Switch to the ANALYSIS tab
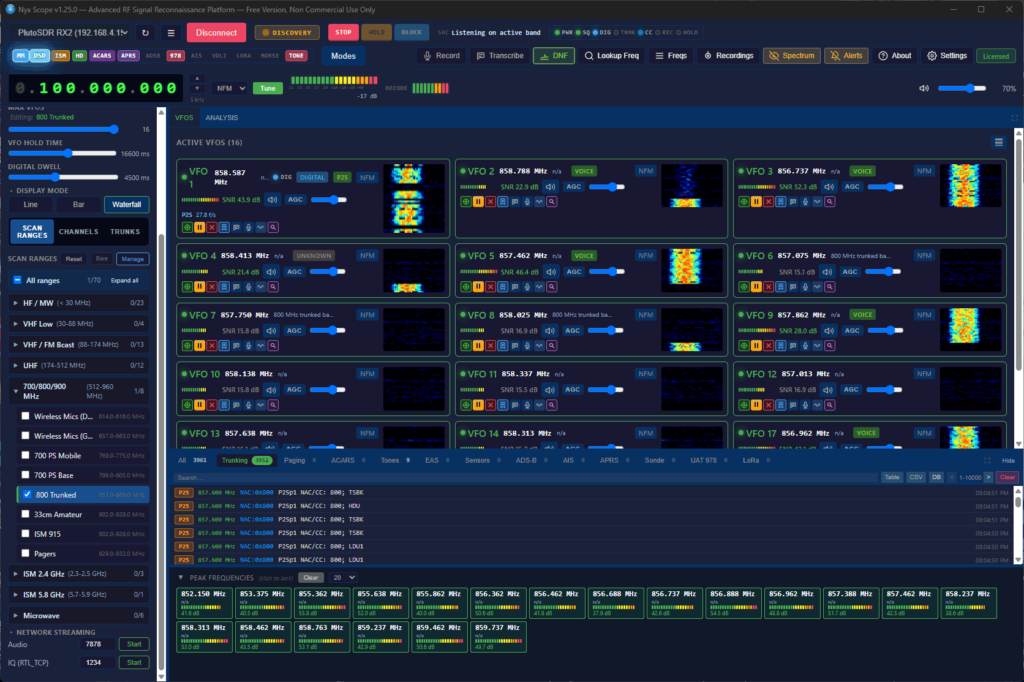The width and height of the screenshot is (1024, 682). (221, 118)
